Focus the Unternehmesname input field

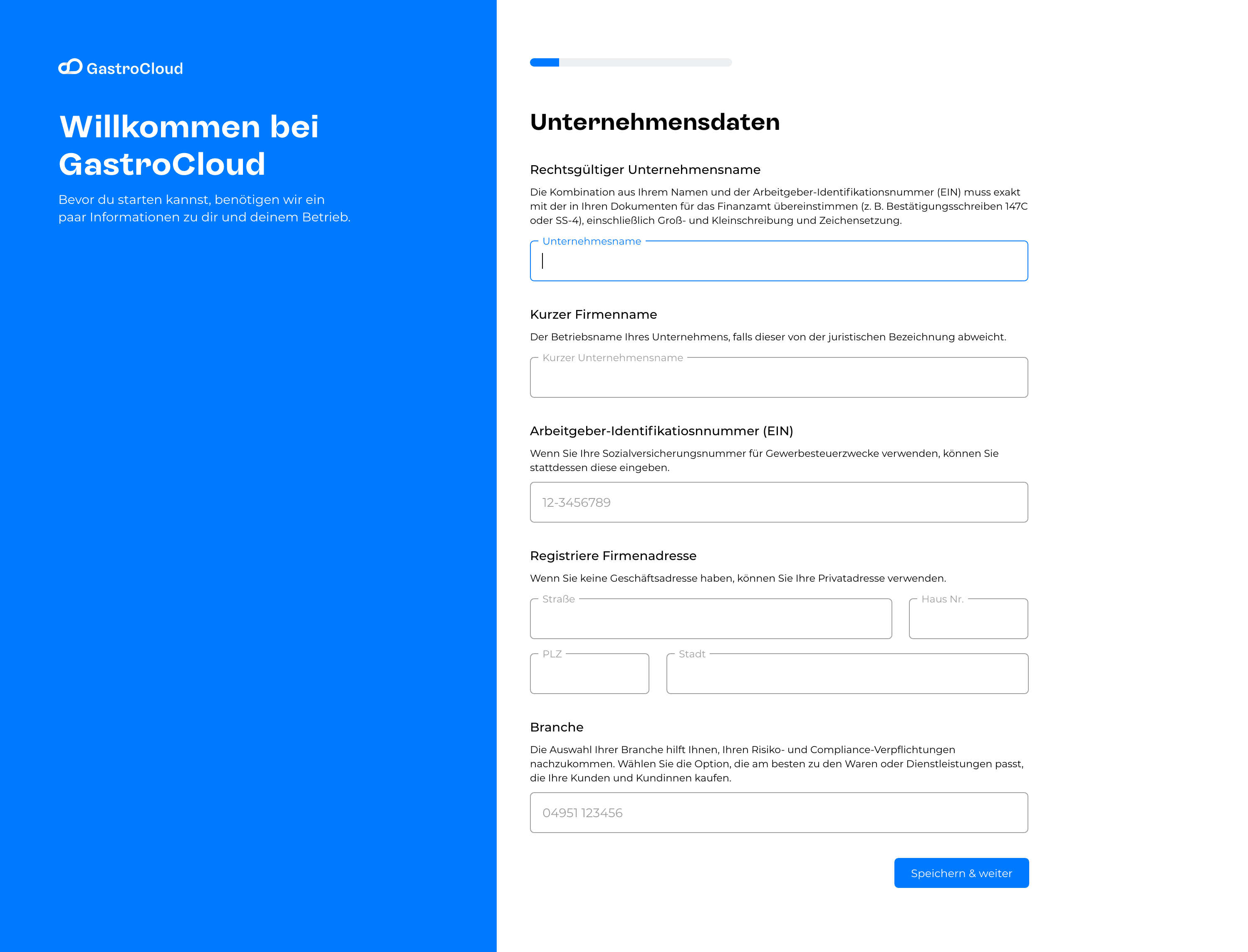coord(778,260)
